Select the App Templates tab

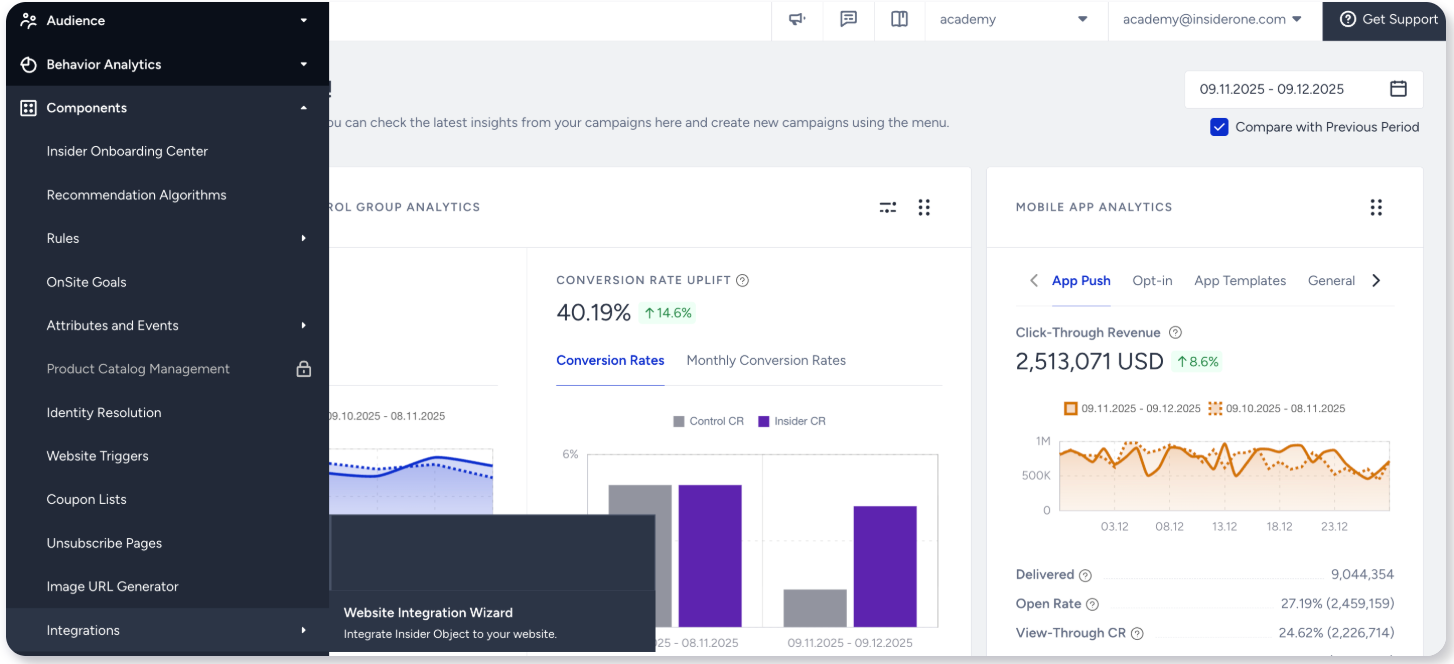1240,281
